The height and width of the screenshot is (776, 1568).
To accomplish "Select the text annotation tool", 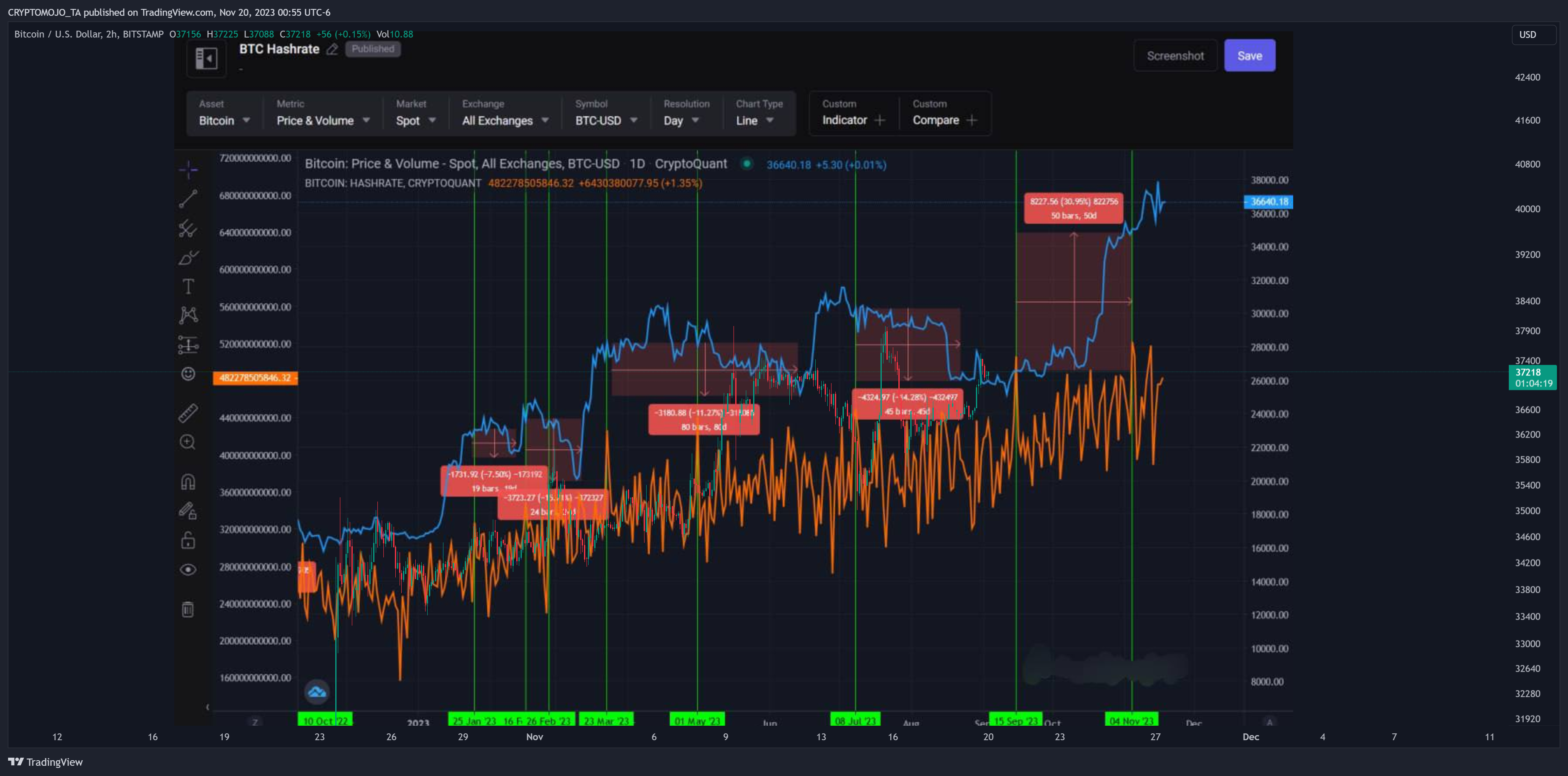I will [188, 286].
